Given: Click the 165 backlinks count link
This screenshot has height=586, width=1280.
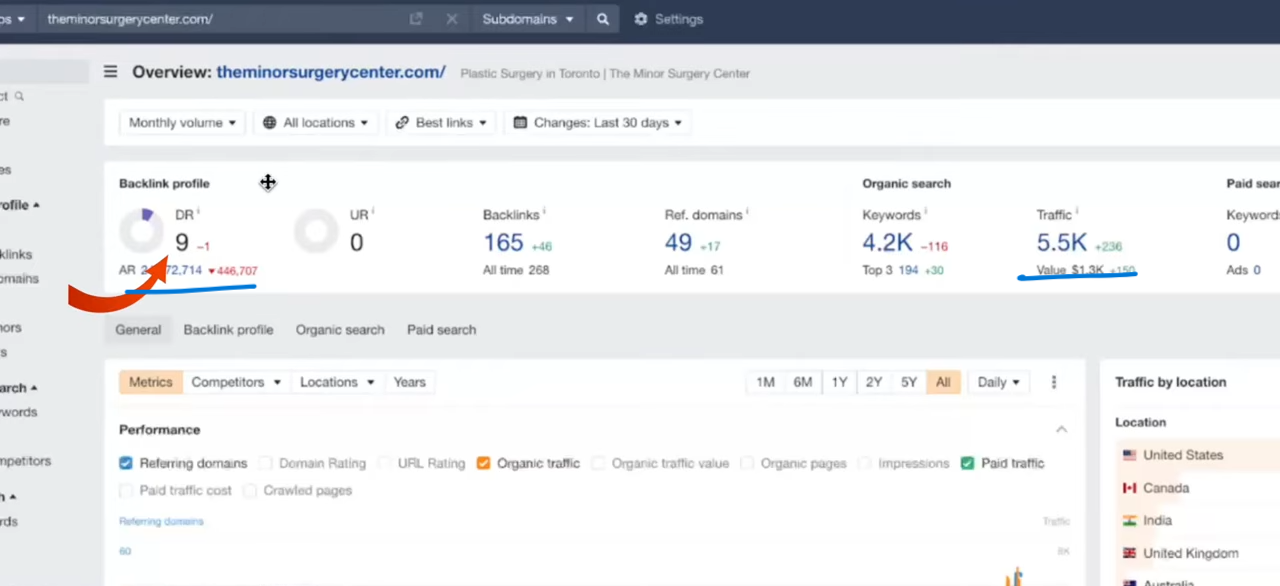Looking at the screenshot, I should [503, 243].
